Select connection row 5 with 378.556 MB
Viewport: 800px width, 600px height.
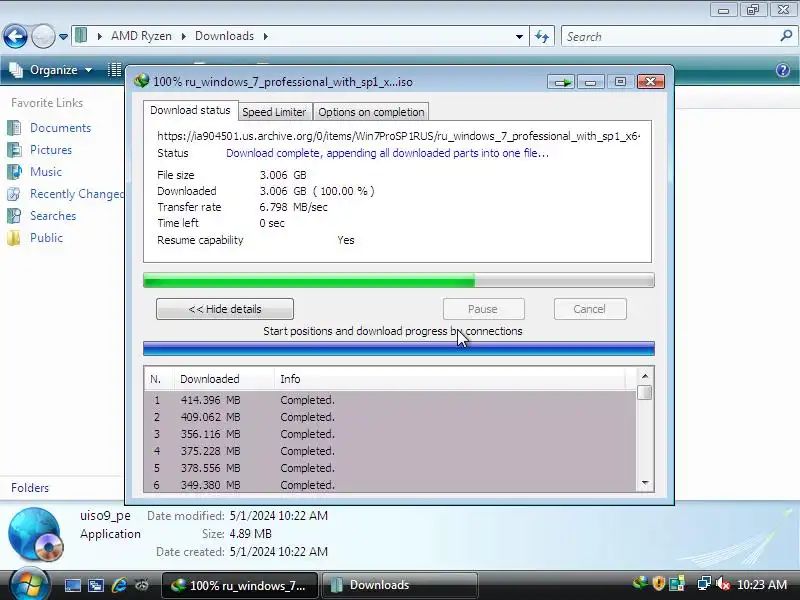click(390, 468)
